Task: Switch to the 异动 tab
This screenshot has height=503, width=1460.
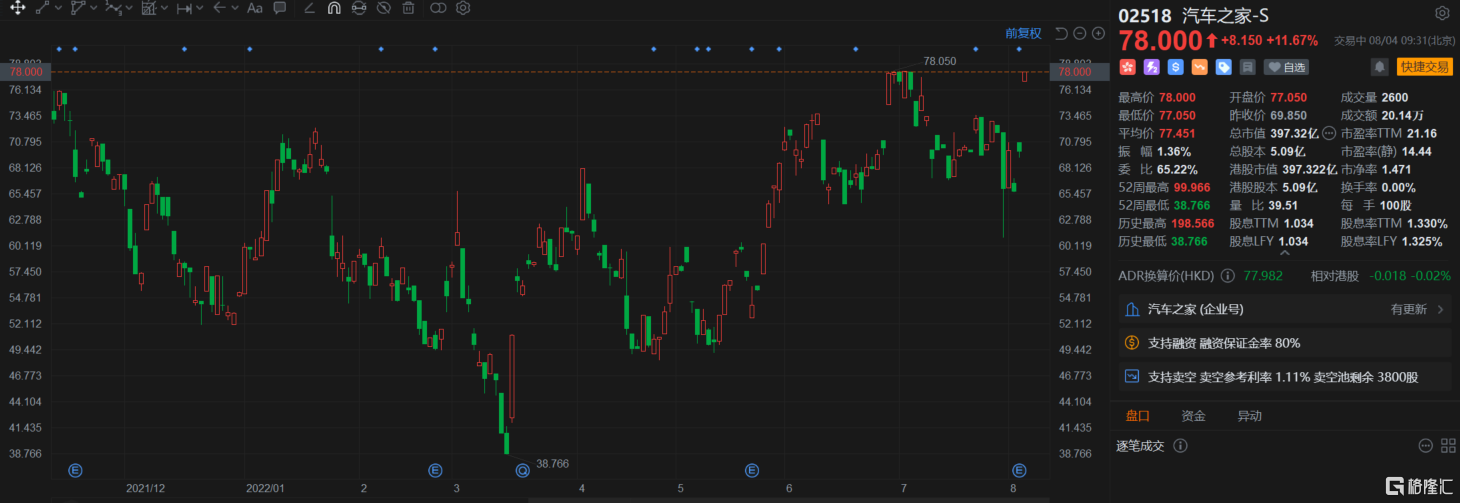Action: click(x=1249, y=416)
